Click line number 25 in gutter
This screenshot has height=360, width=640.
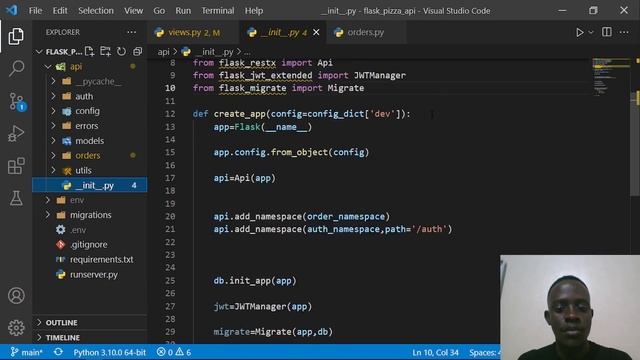pyautogui.click(x=170, y=281)
